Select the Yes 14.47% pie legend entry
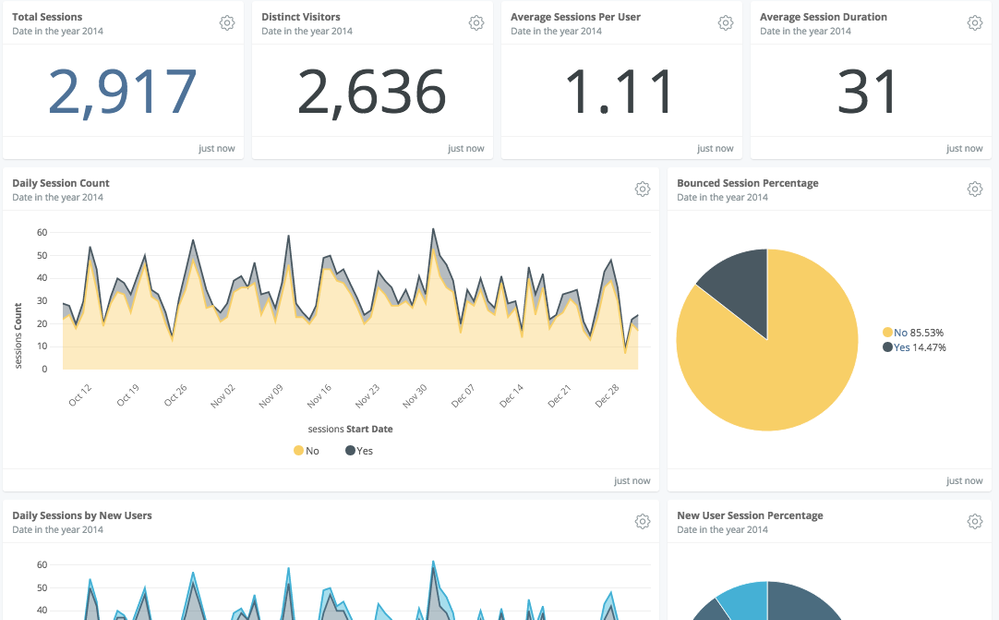Image resolution: width=999 pixels, height=620 pixels. pos(914,347)
